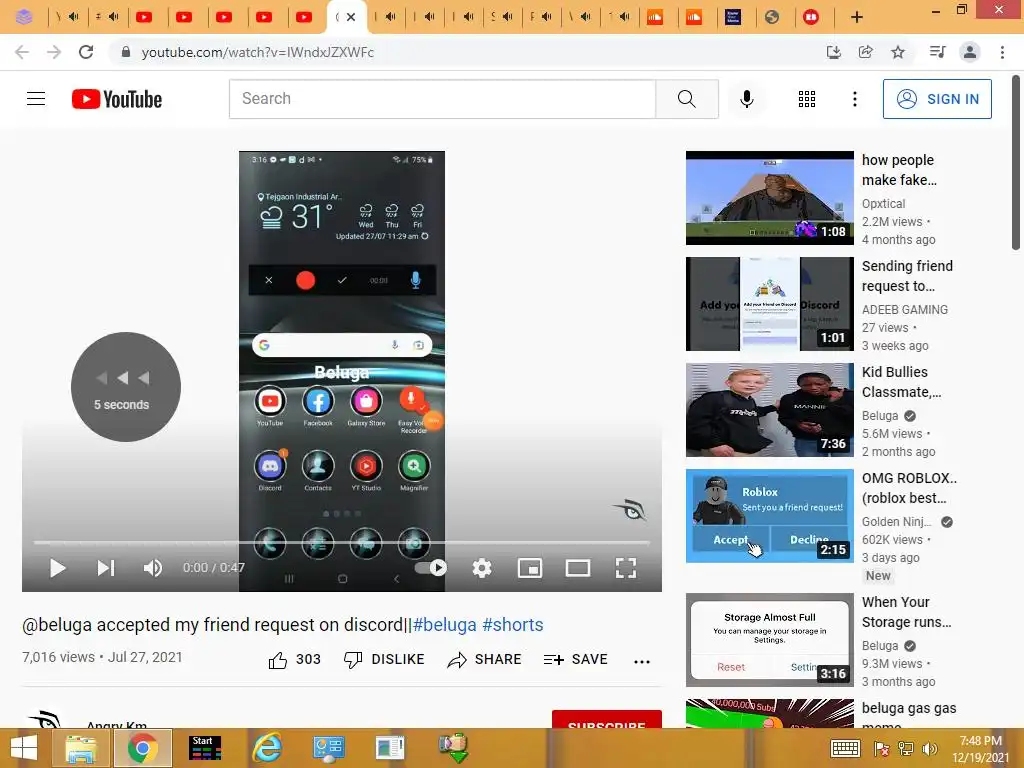Open the YouTube apps grid
1024x768 pixels.
tap(807, 99)
